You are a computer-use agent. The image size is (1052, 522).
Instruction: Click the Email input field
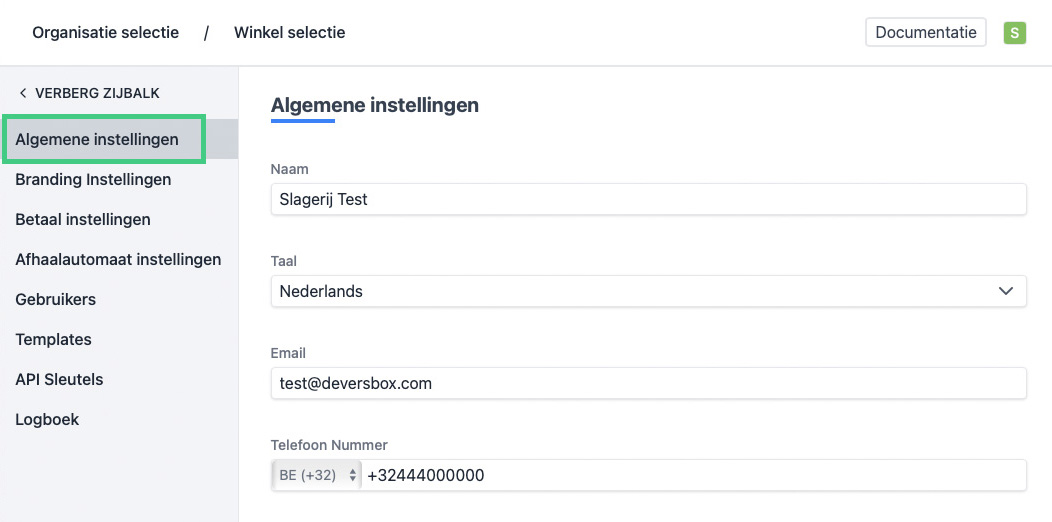pos(648,383)
